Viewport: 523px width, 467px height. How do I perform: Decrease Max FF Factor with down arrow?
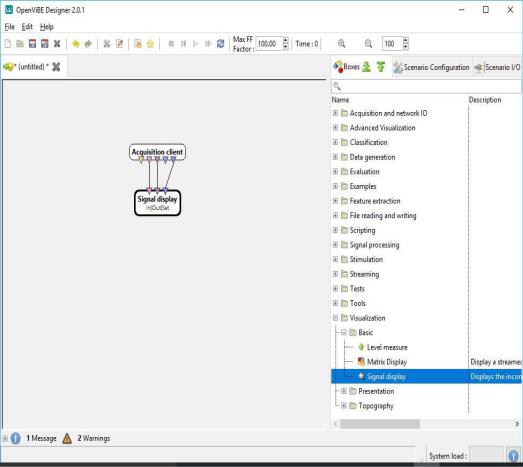(286, 47)
